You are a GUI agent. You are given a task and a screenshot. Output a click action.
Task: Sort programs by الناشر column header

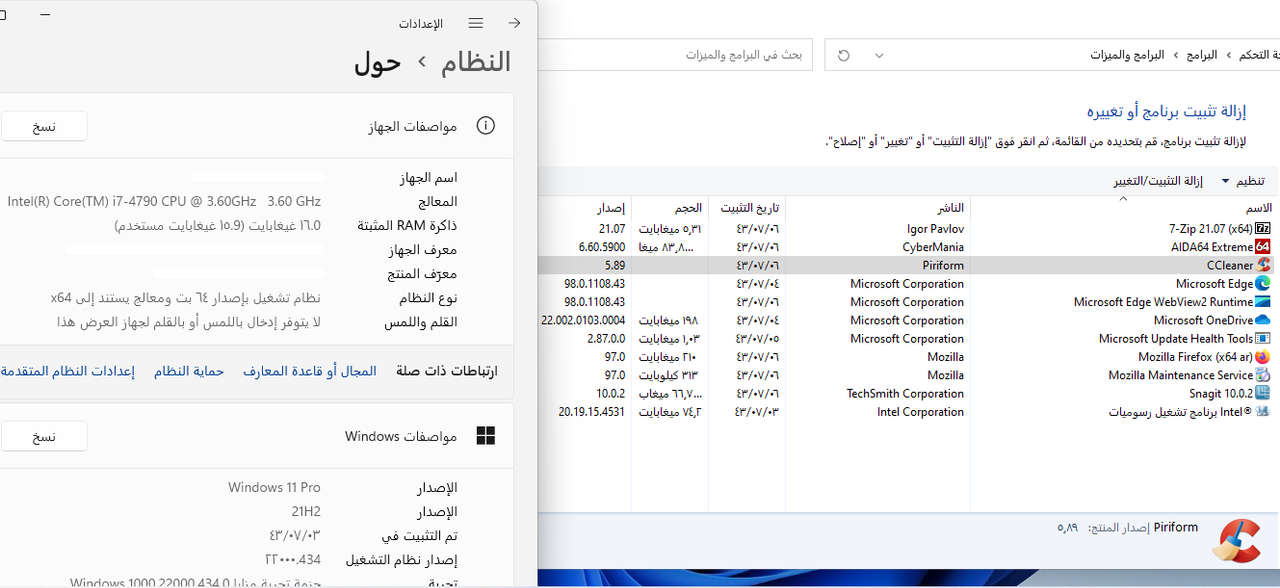click(x=951, y=208)
